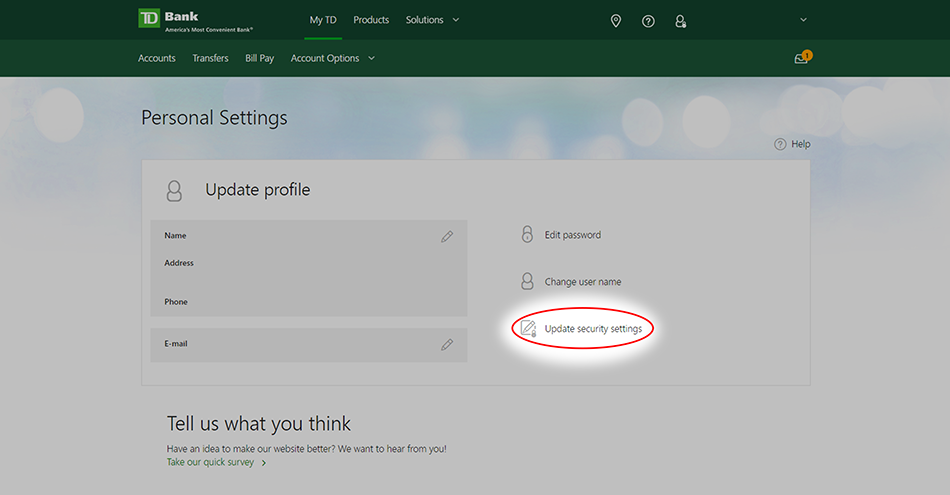This screenshot has height=495, width=950.
Task: Click the Phone label in profile
Action: [x=176, y=302]
